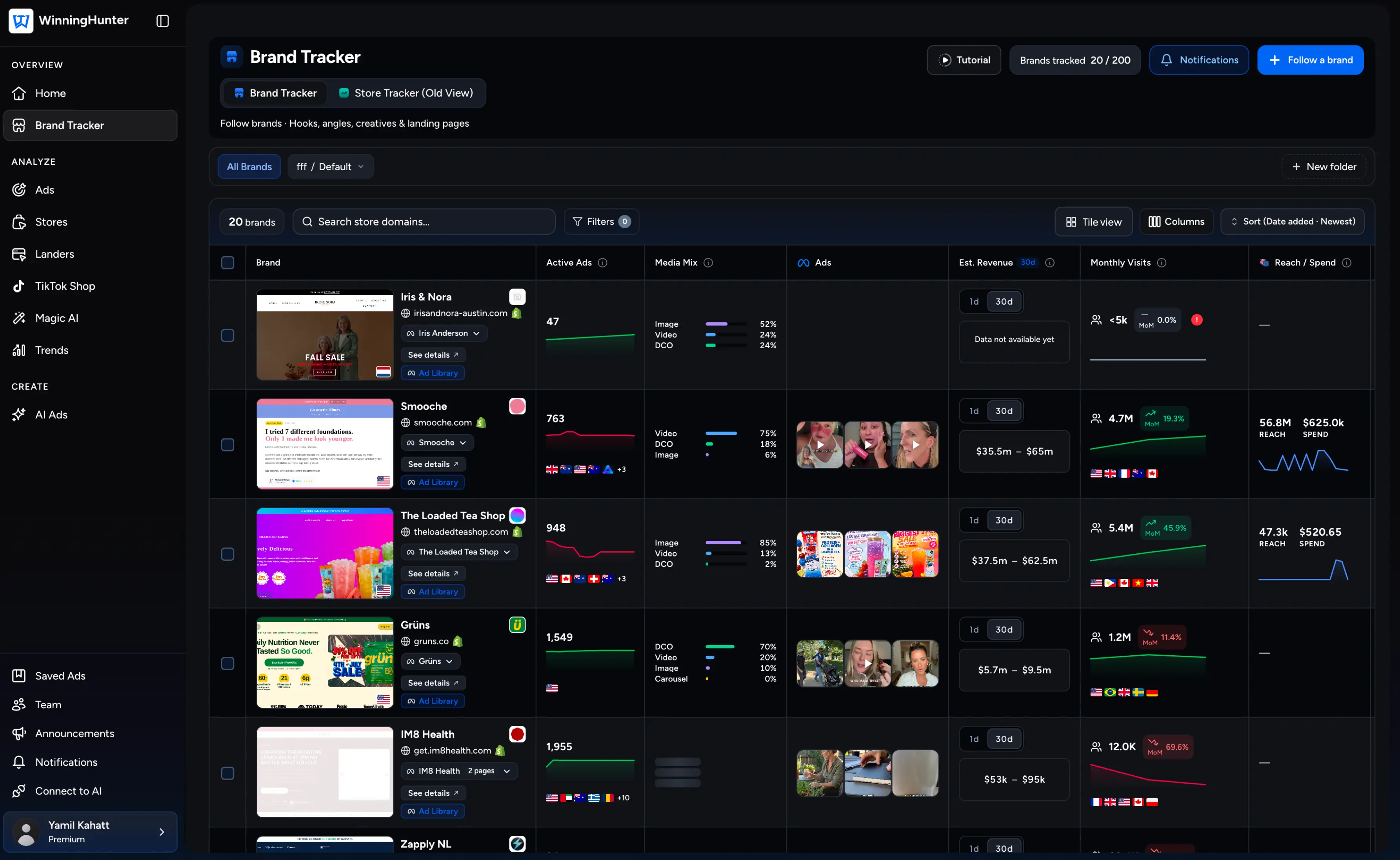Collapse the sidebar panel icon
The width and height of the screenshot is (1400, 860).
coord(163,21)
